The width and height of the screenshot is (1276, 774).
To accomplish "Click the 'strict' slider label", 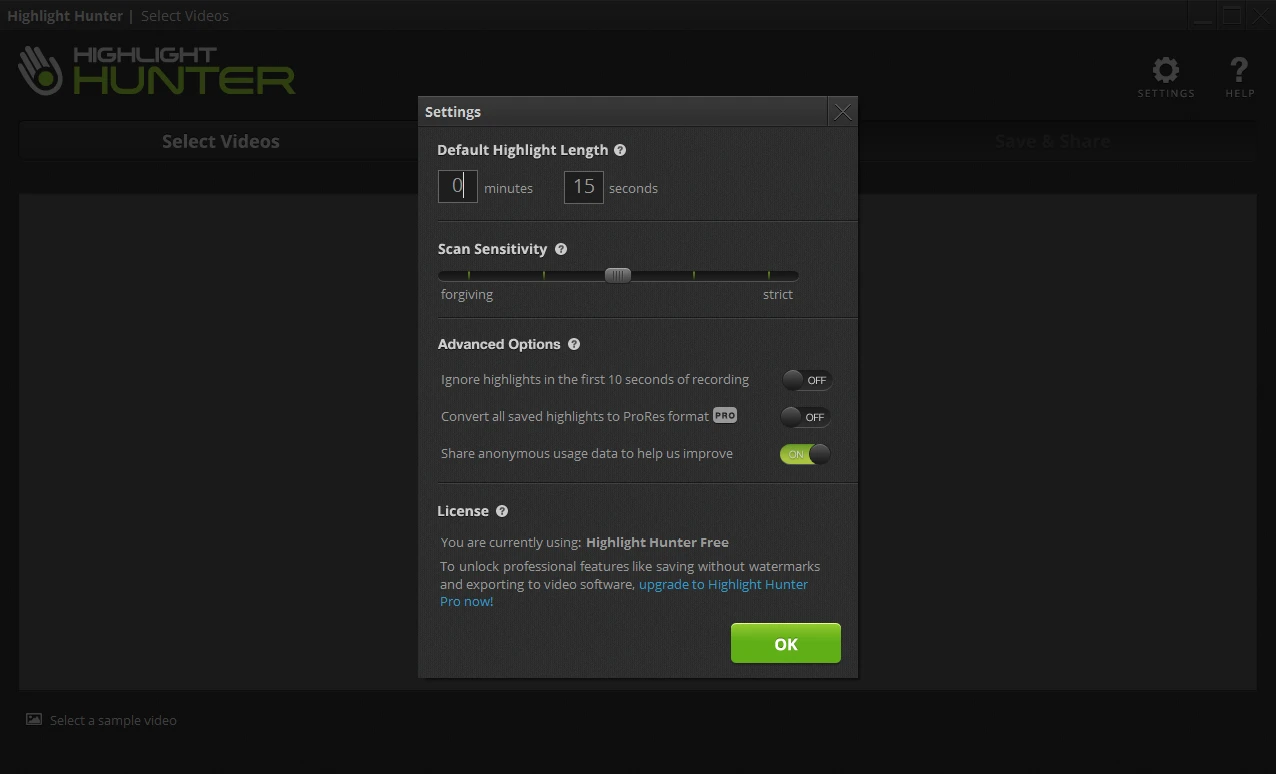I will coord(778,294).
